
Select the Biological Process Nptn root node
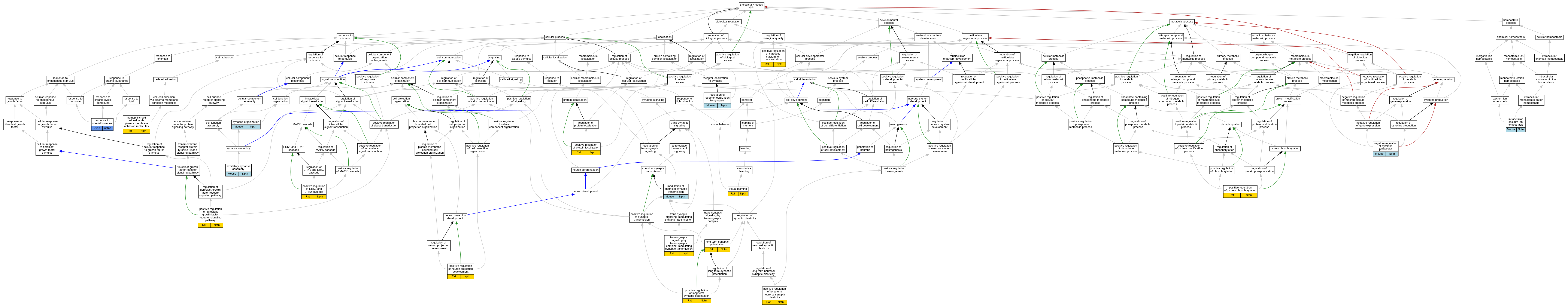(x=751, y=6)
